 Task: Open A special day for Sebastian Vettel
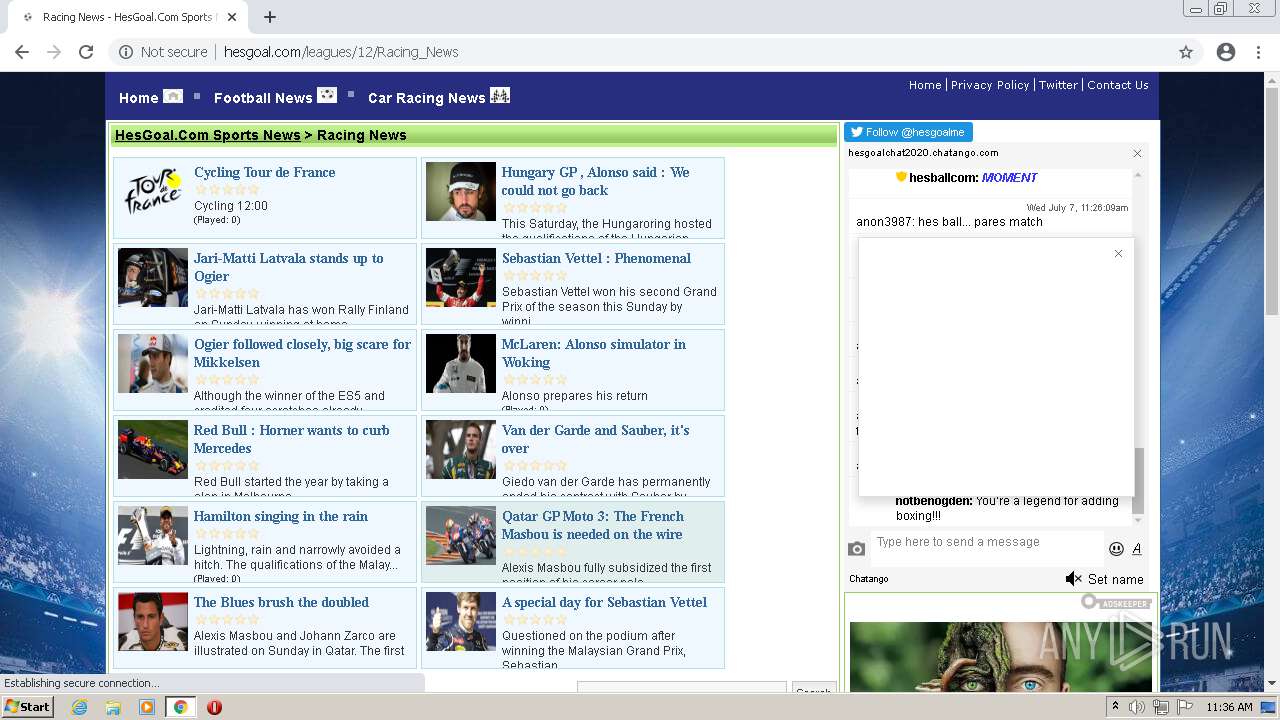(604, 602)
